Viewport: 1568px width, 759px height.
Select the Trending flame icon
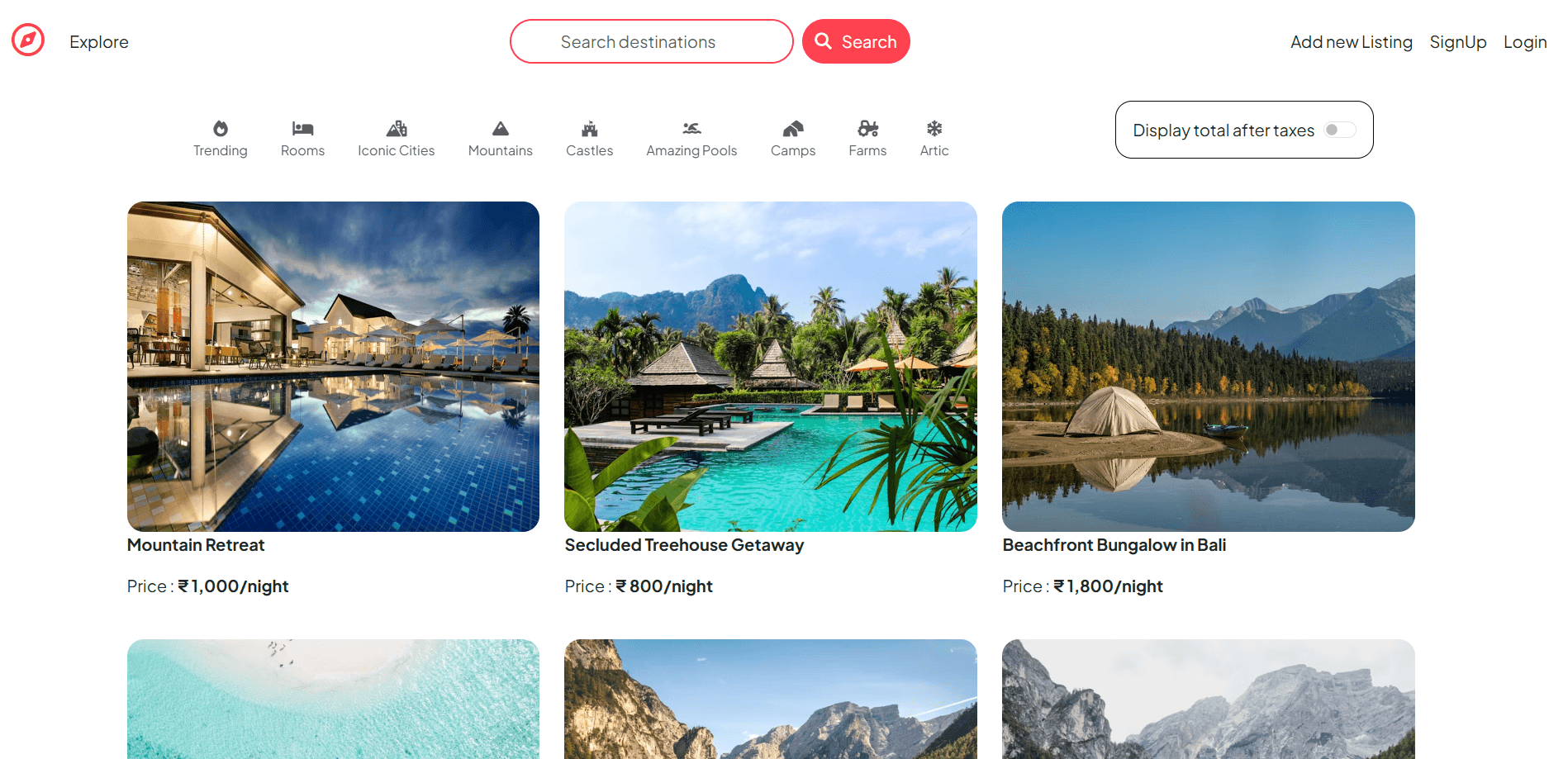click(x=221, y=128)
